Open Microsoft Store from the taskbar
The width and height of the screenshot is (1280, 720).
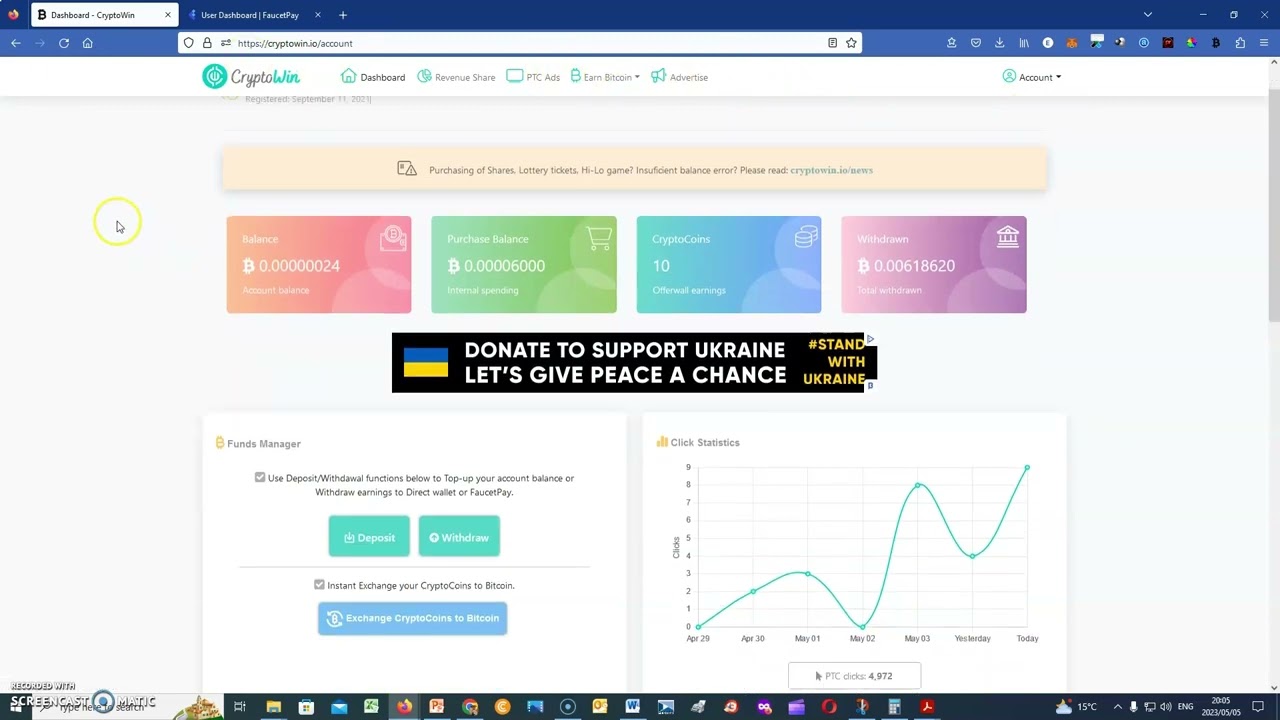[306, 707]
